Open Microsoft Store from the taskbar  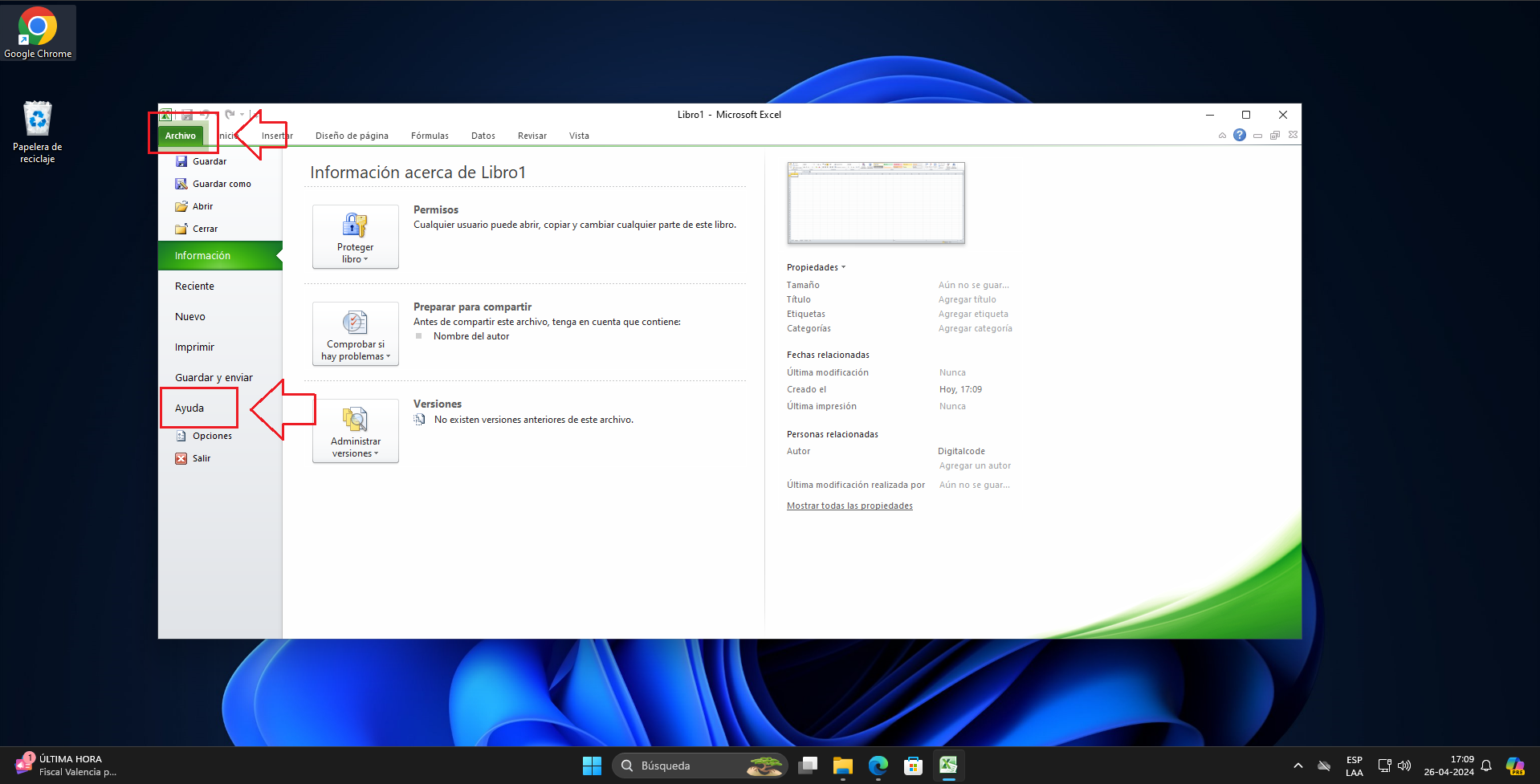coord(913,766)
